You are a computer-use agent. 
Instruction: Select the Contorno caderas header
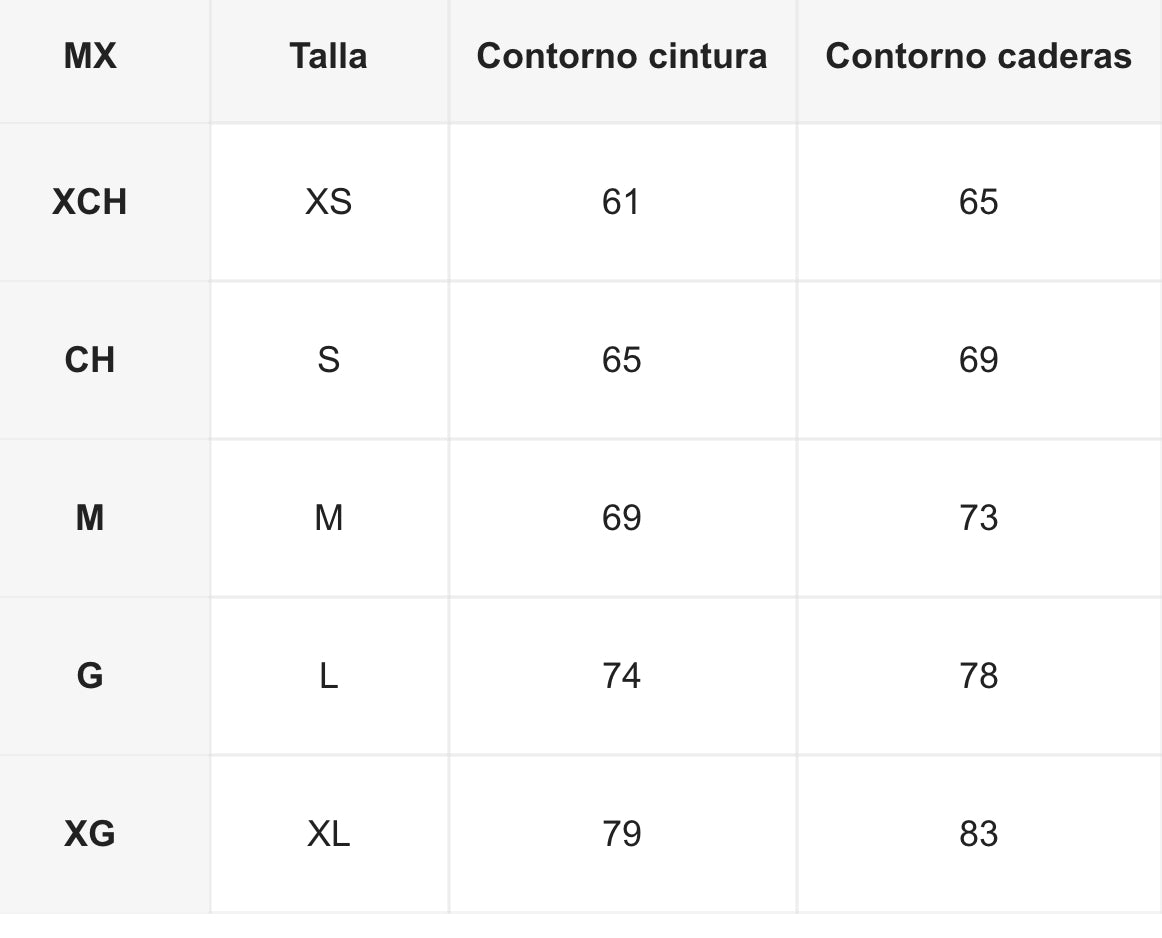point(978,56)
